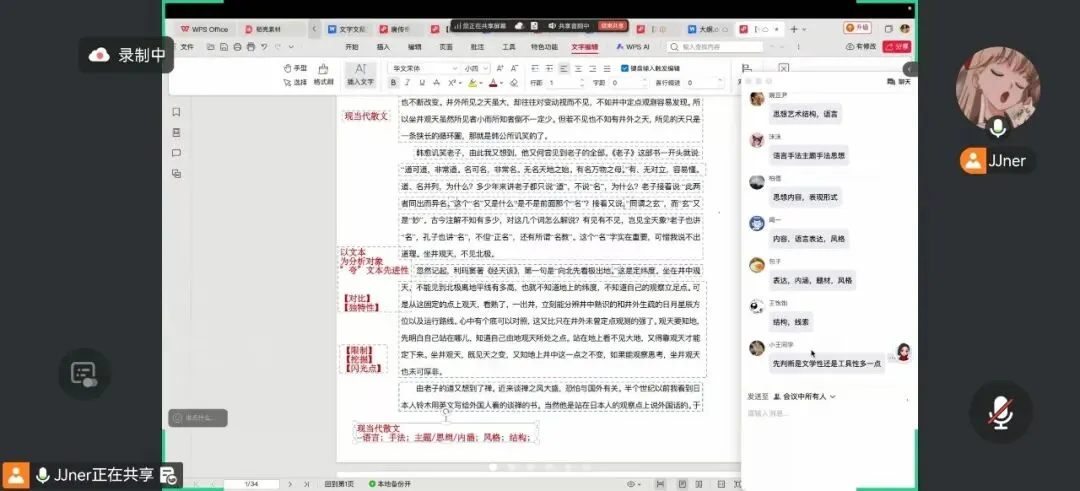Toggle the subtitles/captions round button on left
The height and width of the screenshot is (491, 1080).
click(84, 374)
